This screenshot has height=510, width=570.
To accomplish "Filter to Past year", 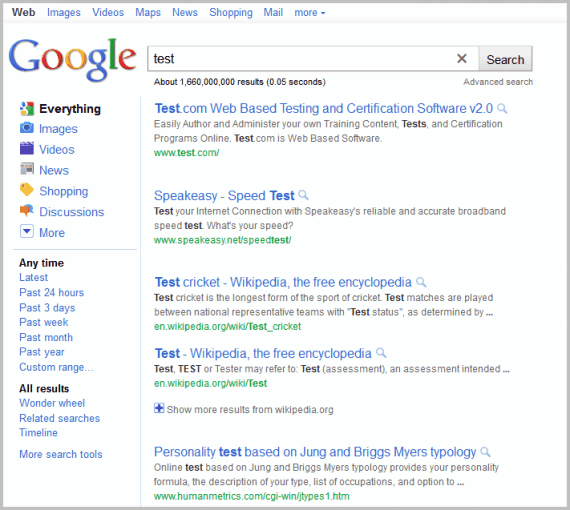I will tap(42, 352).
